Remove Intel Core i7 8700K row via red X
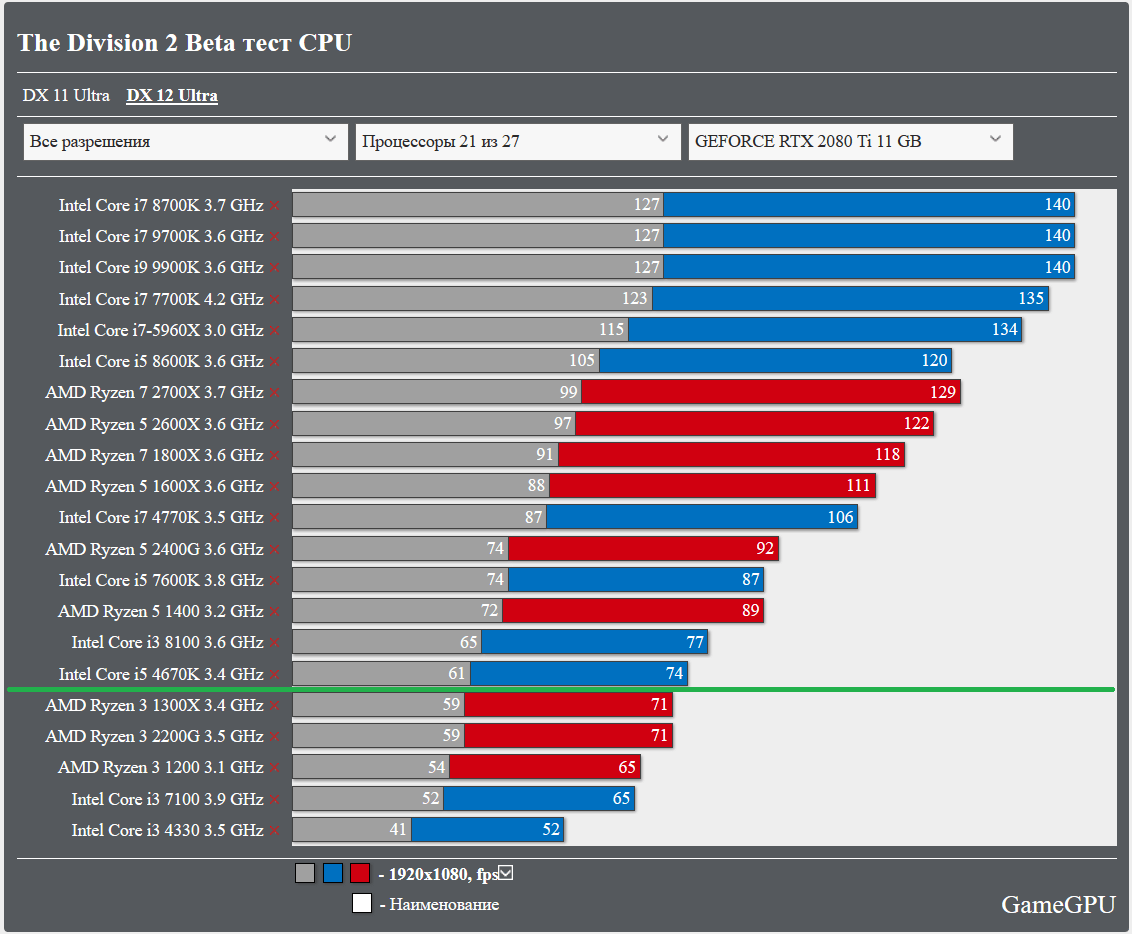 275,206
